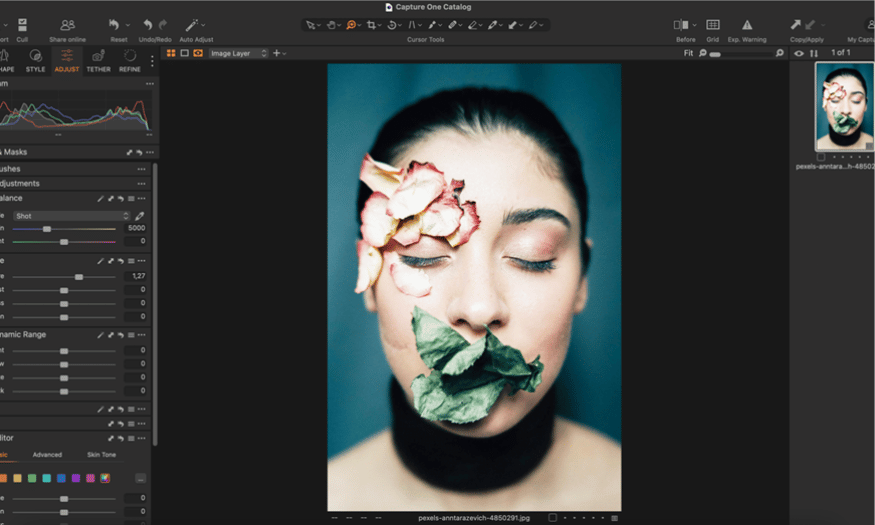Zoom out with left magnifier icon
This screenshot has width=875, height=525.
(703, 53)
